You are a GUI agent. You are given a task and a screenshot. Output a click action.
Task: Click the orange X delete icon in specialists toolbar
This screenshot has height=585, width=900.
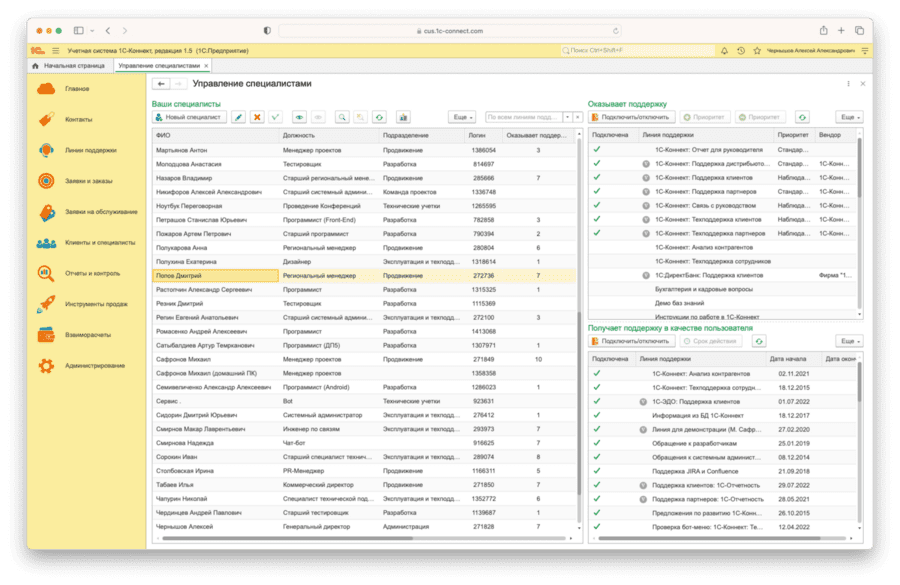click(257, 117)
